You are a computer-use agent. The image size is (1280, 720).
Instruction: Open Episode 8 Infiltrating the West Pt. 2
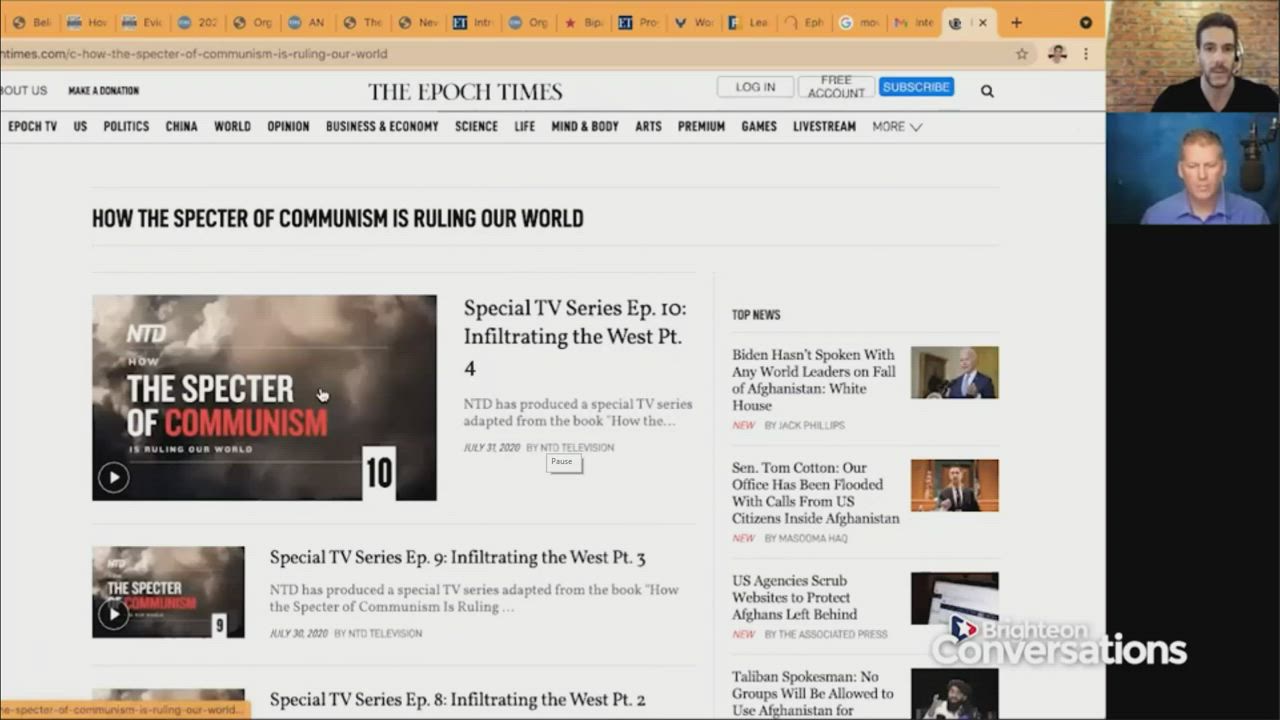(x=457, y=699)
